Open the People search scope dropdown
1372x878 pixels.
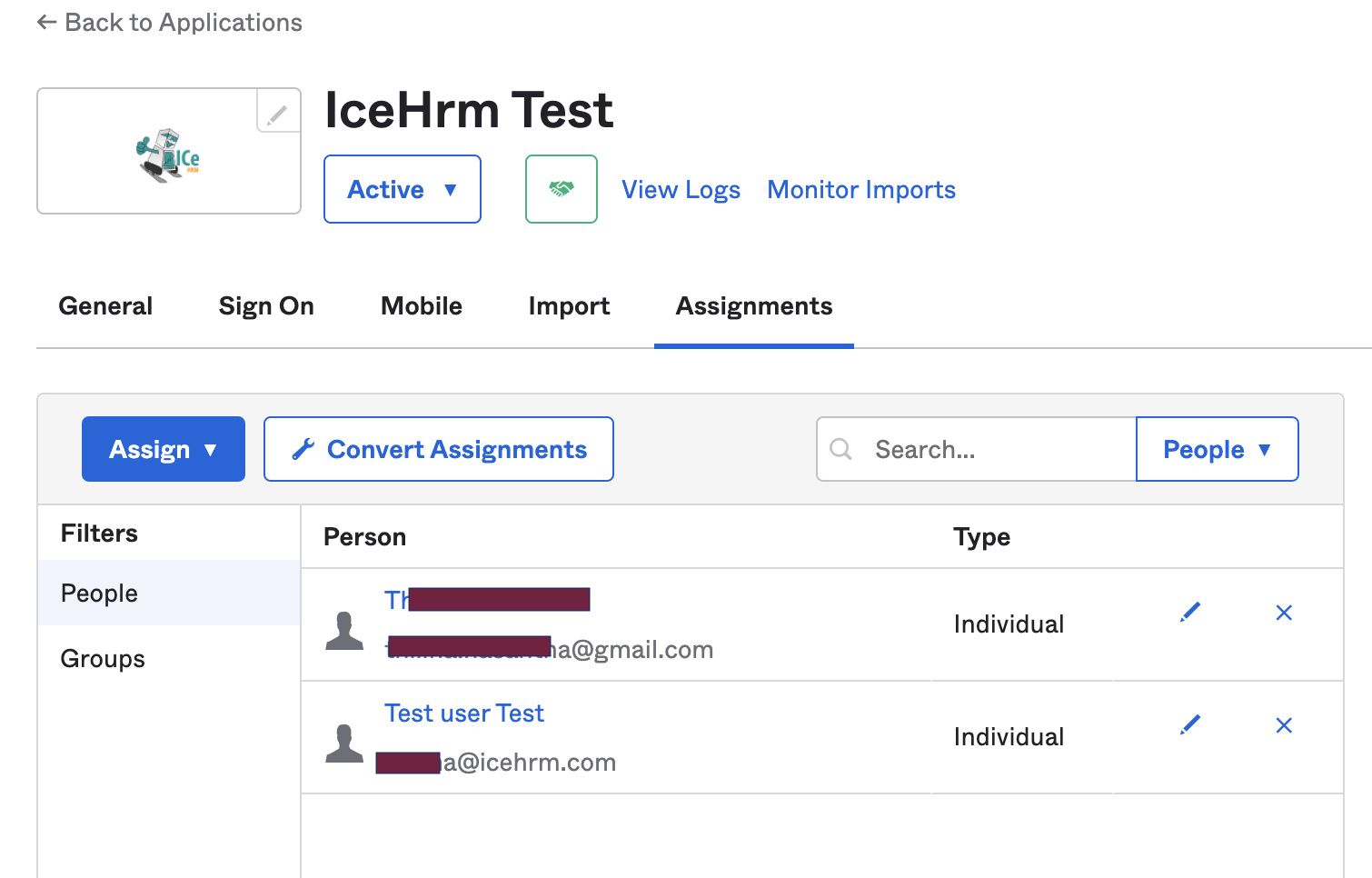coord(1217,449)
